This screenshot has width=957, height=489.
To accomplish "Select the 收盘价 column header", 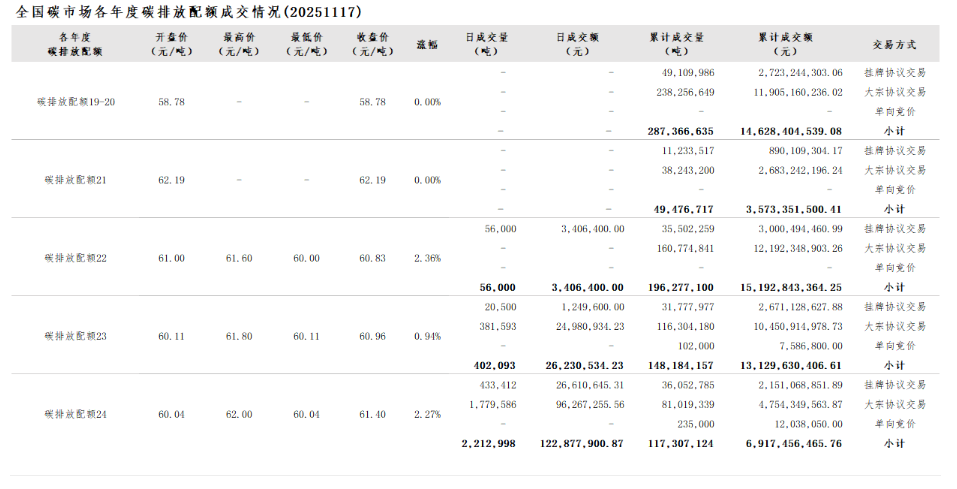I will tap(372, 44).
